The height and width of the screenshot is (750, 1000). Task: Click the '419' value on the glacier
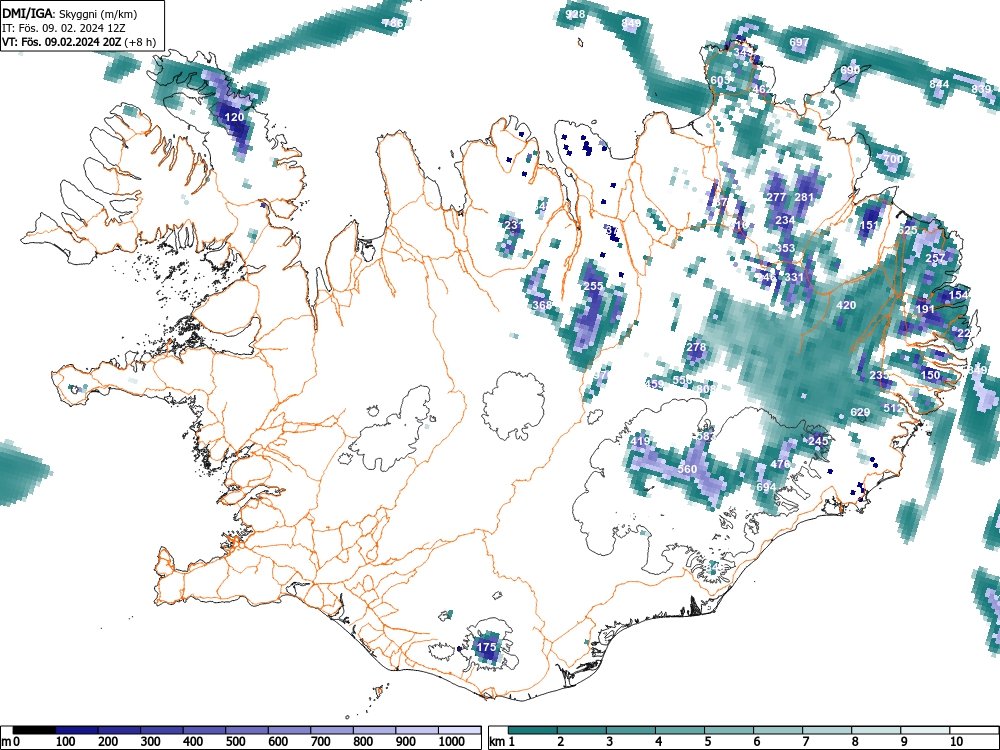[640, 441]
